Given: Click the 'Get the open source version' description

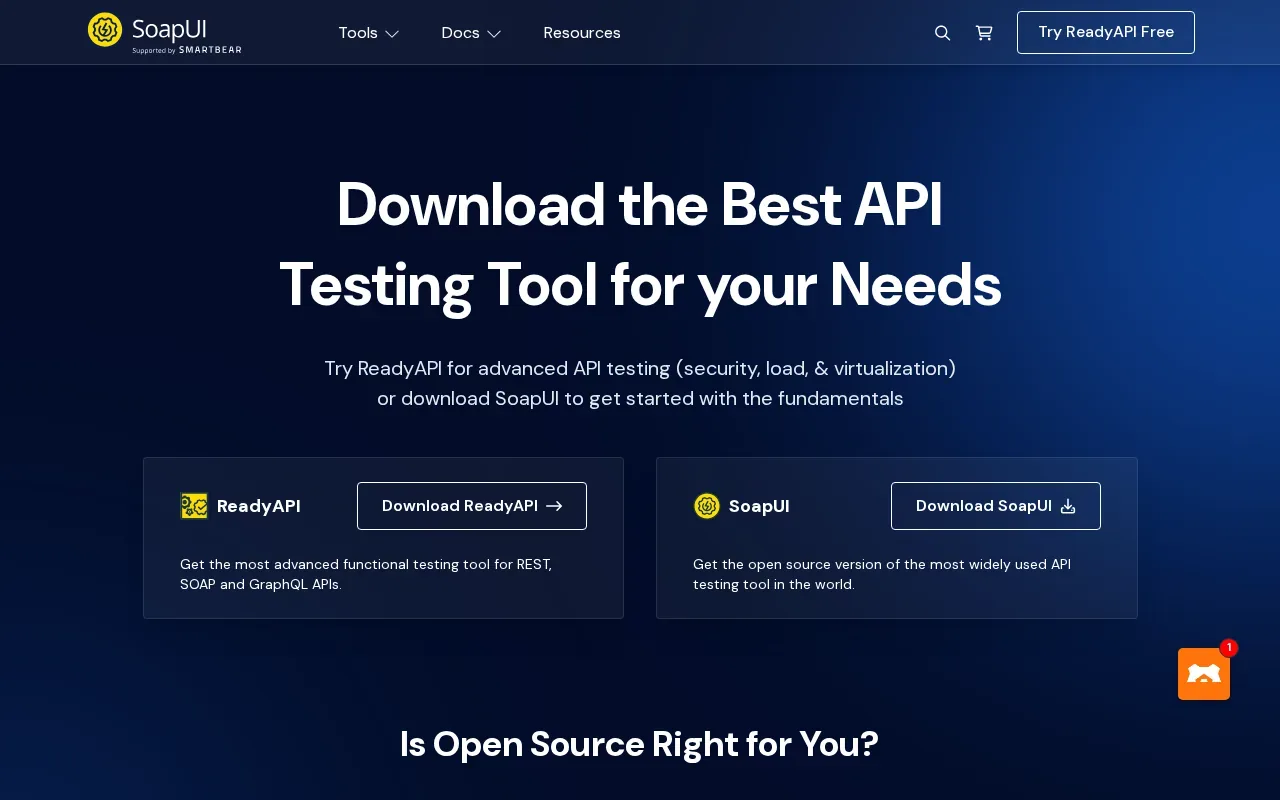Looking at the screenshot, I should pos(882,574).
